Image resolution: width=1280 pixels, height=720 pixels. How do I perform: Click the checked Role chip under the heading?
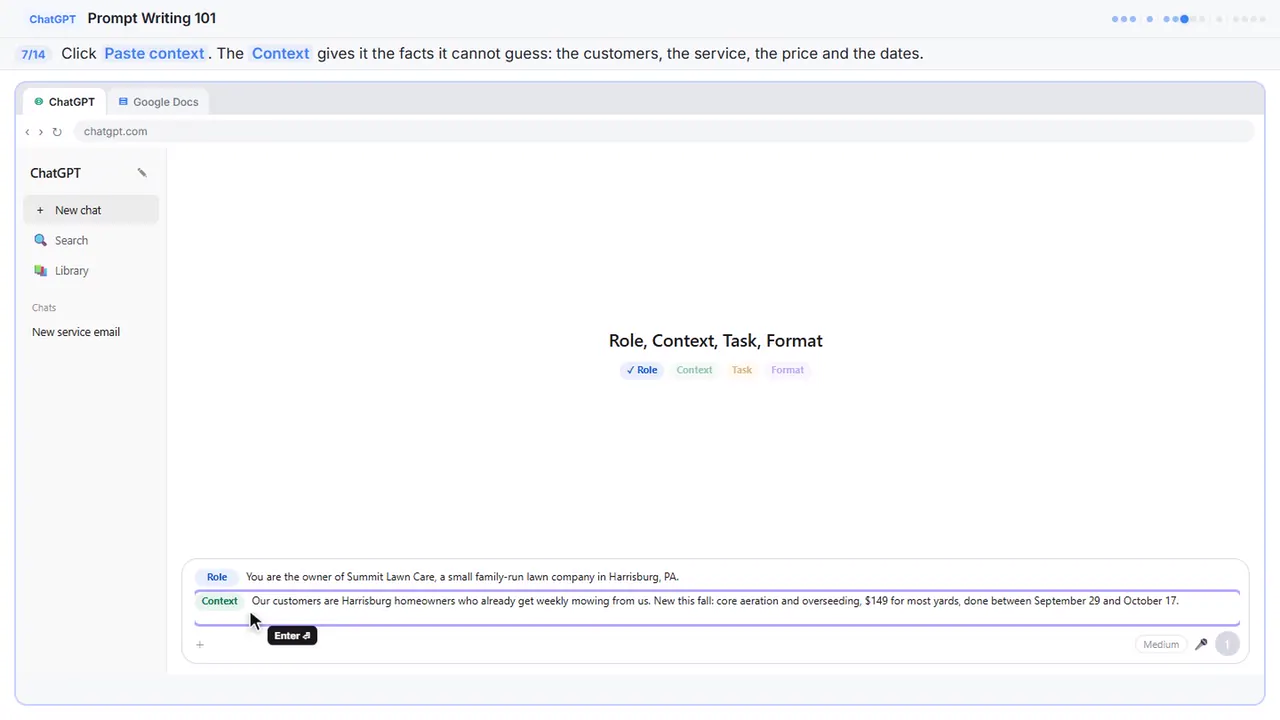tap(642, 370)
